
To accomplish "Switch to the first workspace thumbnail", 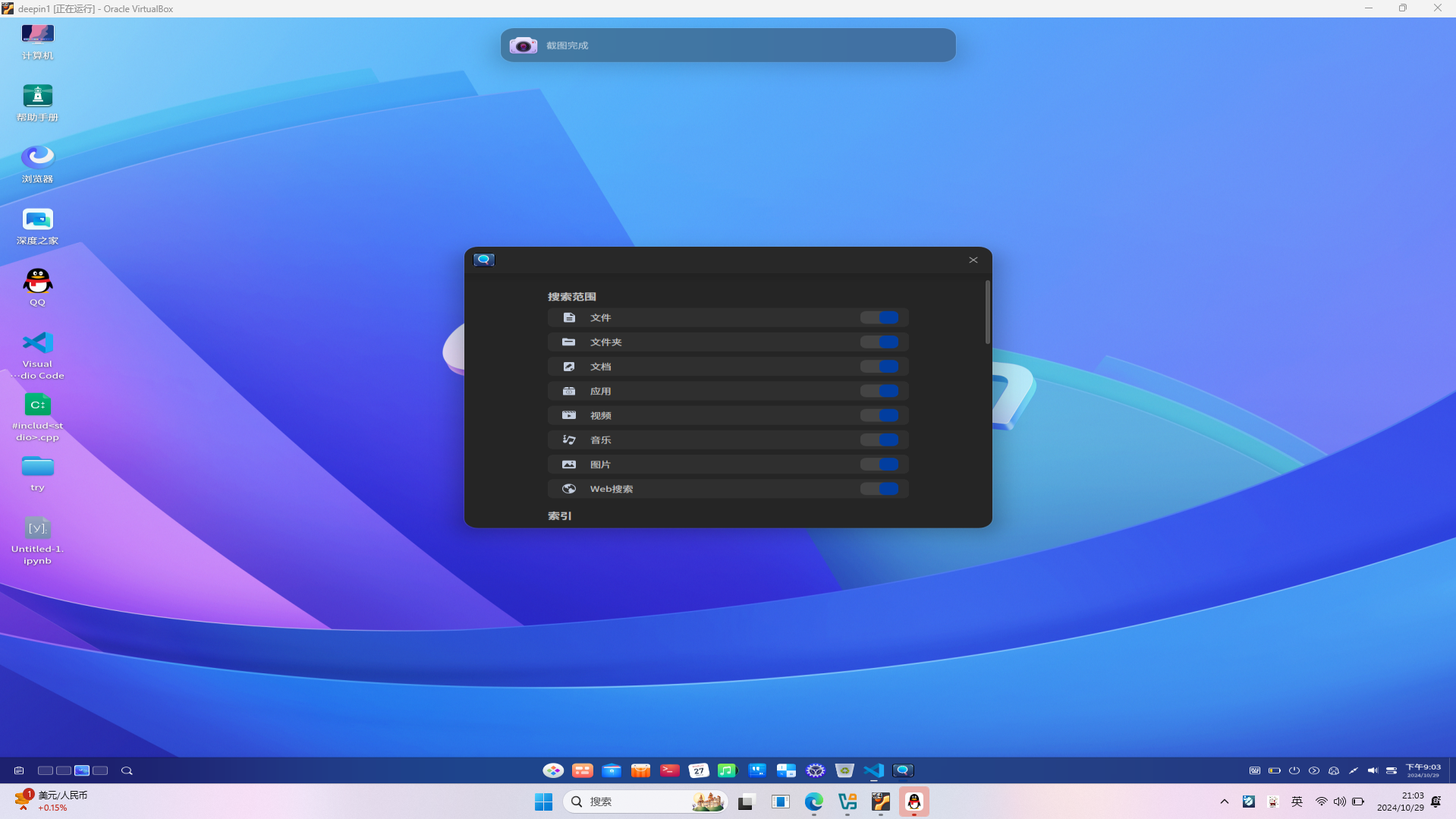I will tap(46, 770).
